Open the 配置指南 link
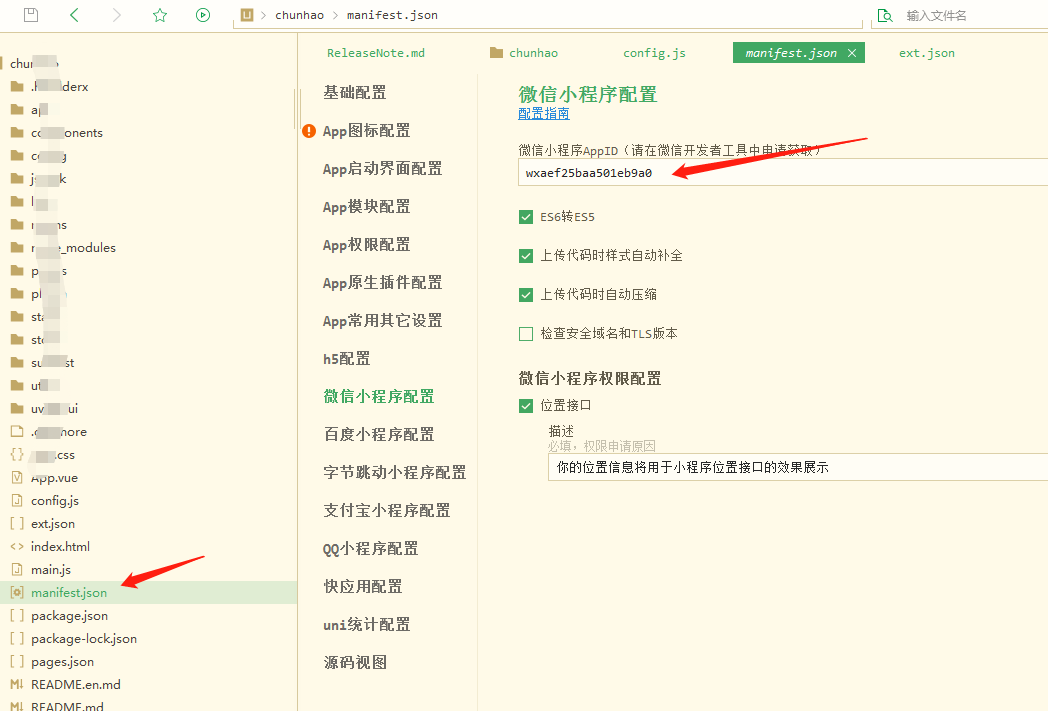 click(544, 114)
